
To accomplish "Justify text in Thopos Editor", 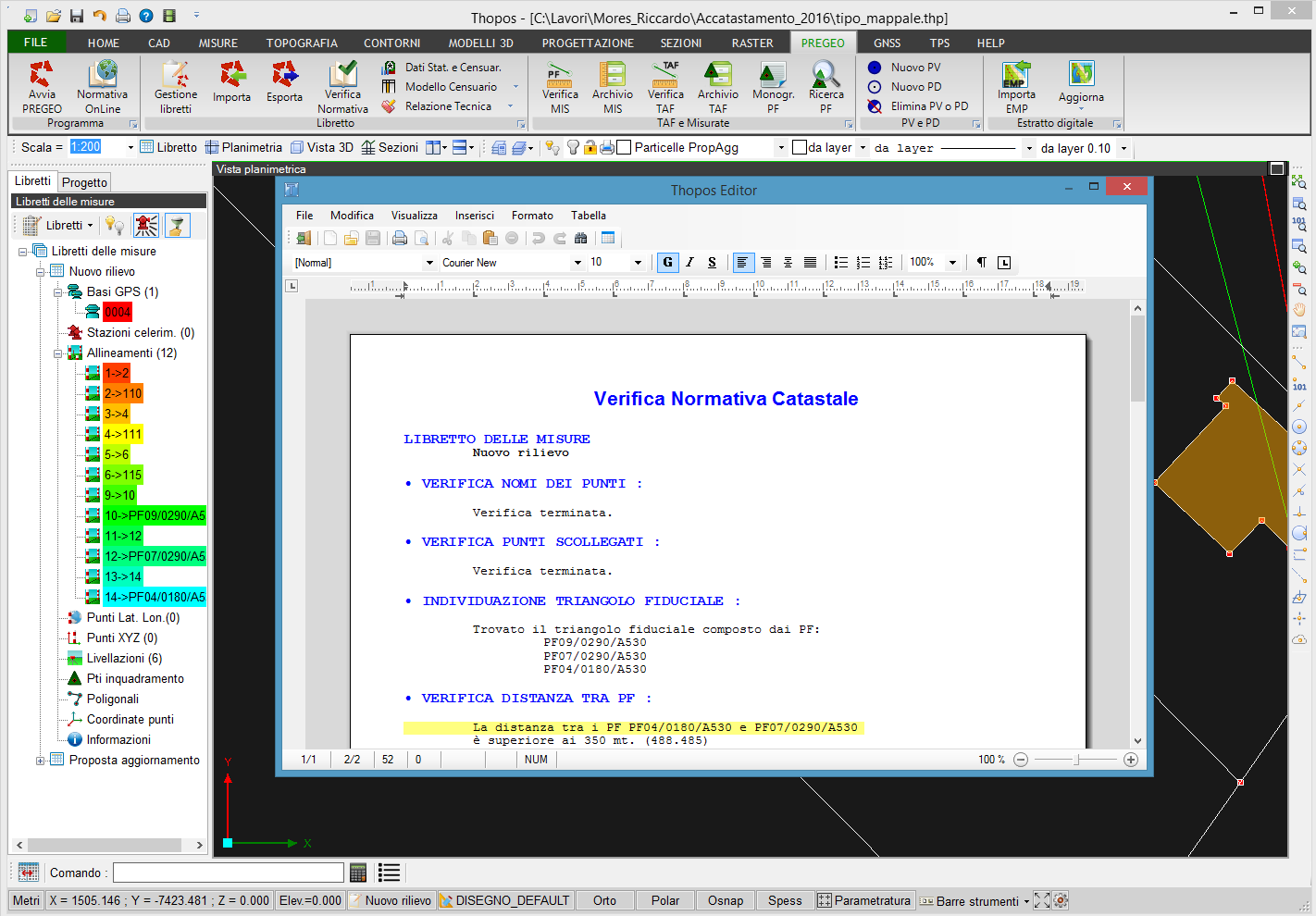I will [x=810, y=263].
